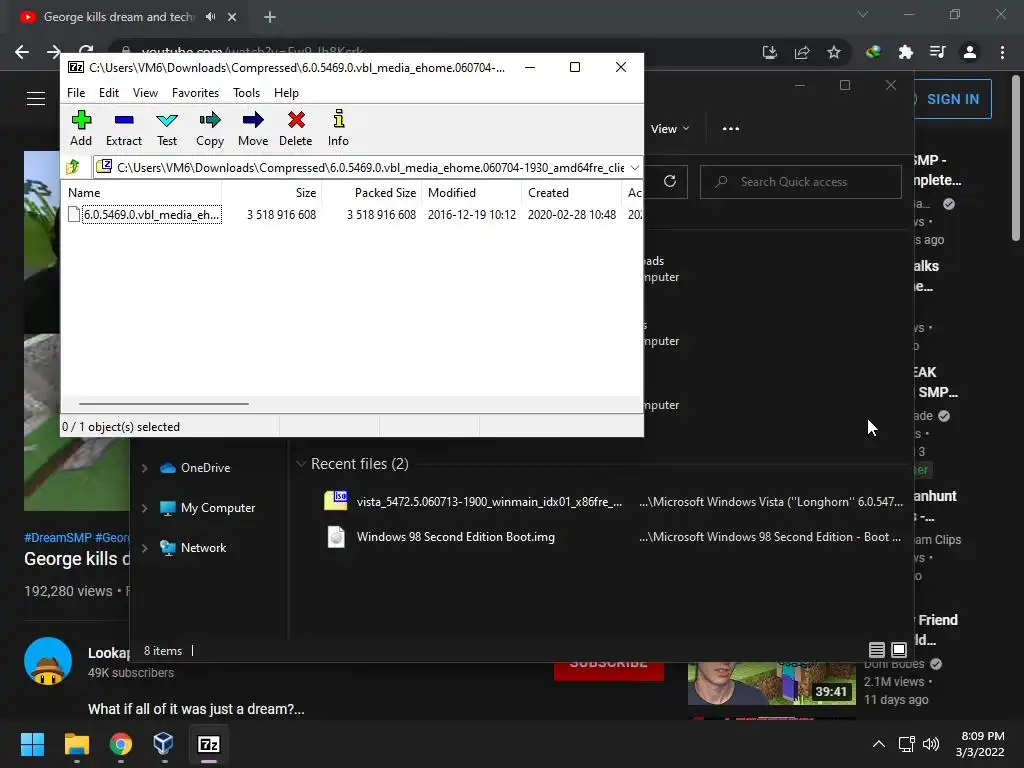The height and width of the screenshot is (768, 1024).
Task: Open Chrome from the taskbar
Action: (x=121, y=744)
